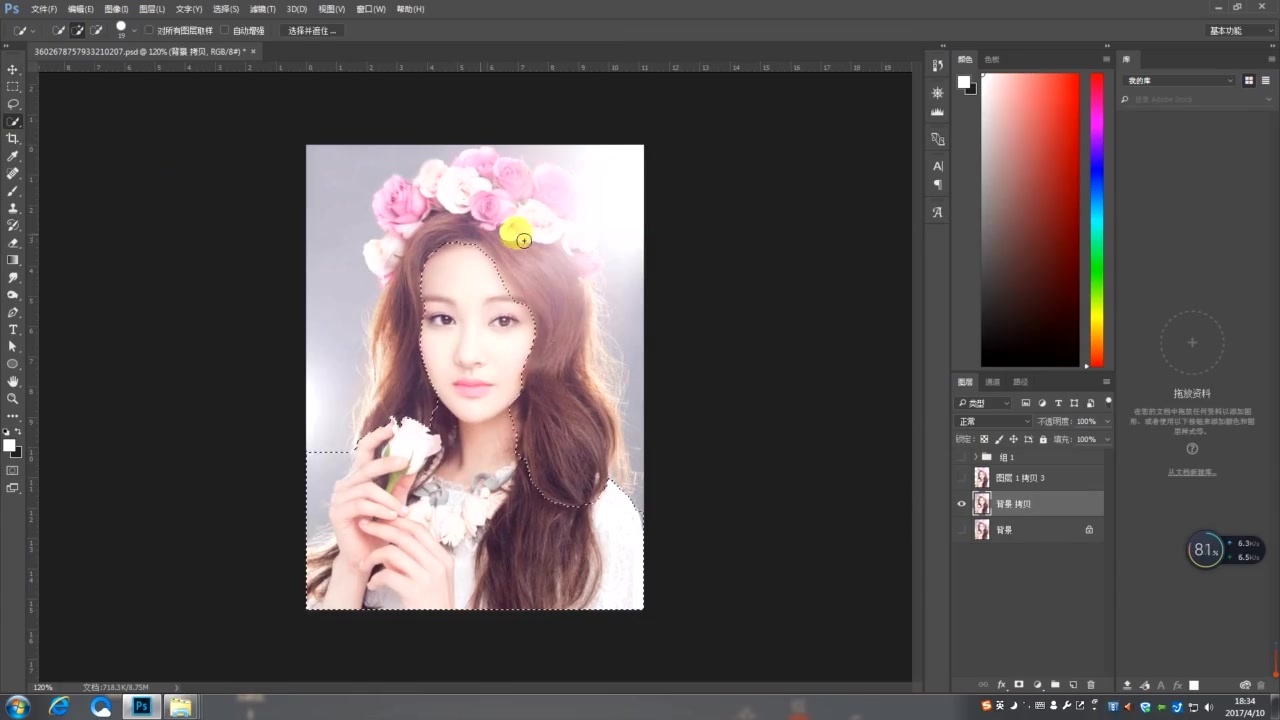Select the Spot Healing Brush tool
The width and height of the screenshot is (1280, 720).
13,173
